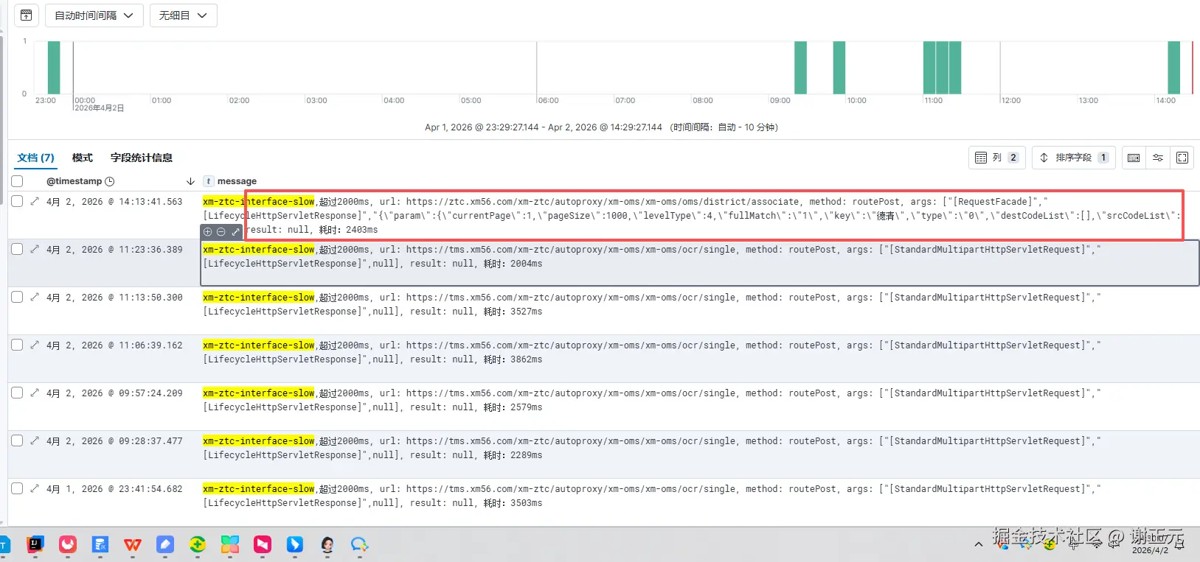This screenshot has height=562, width=1200.
Task: Open the 自动时间间隔 dropdown
Action: (94, 15)
